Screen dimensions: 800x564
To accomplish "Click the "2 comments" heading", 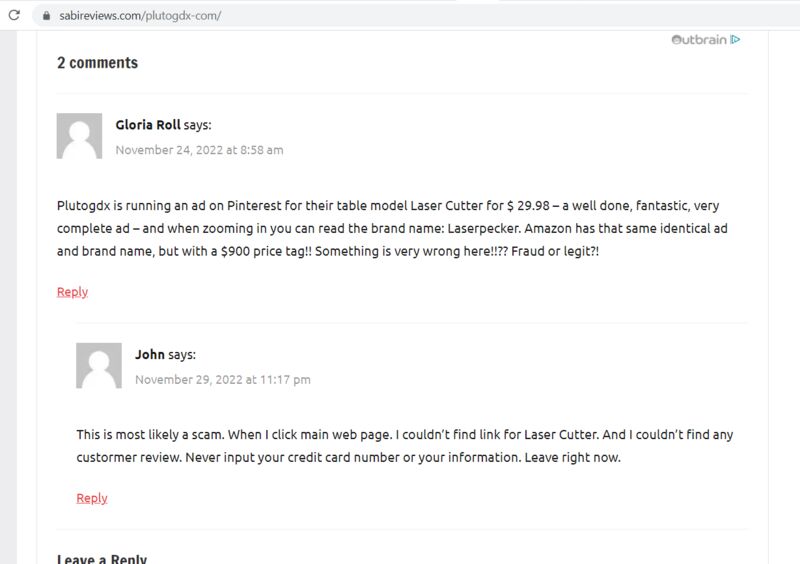I will tap(97, 63).
